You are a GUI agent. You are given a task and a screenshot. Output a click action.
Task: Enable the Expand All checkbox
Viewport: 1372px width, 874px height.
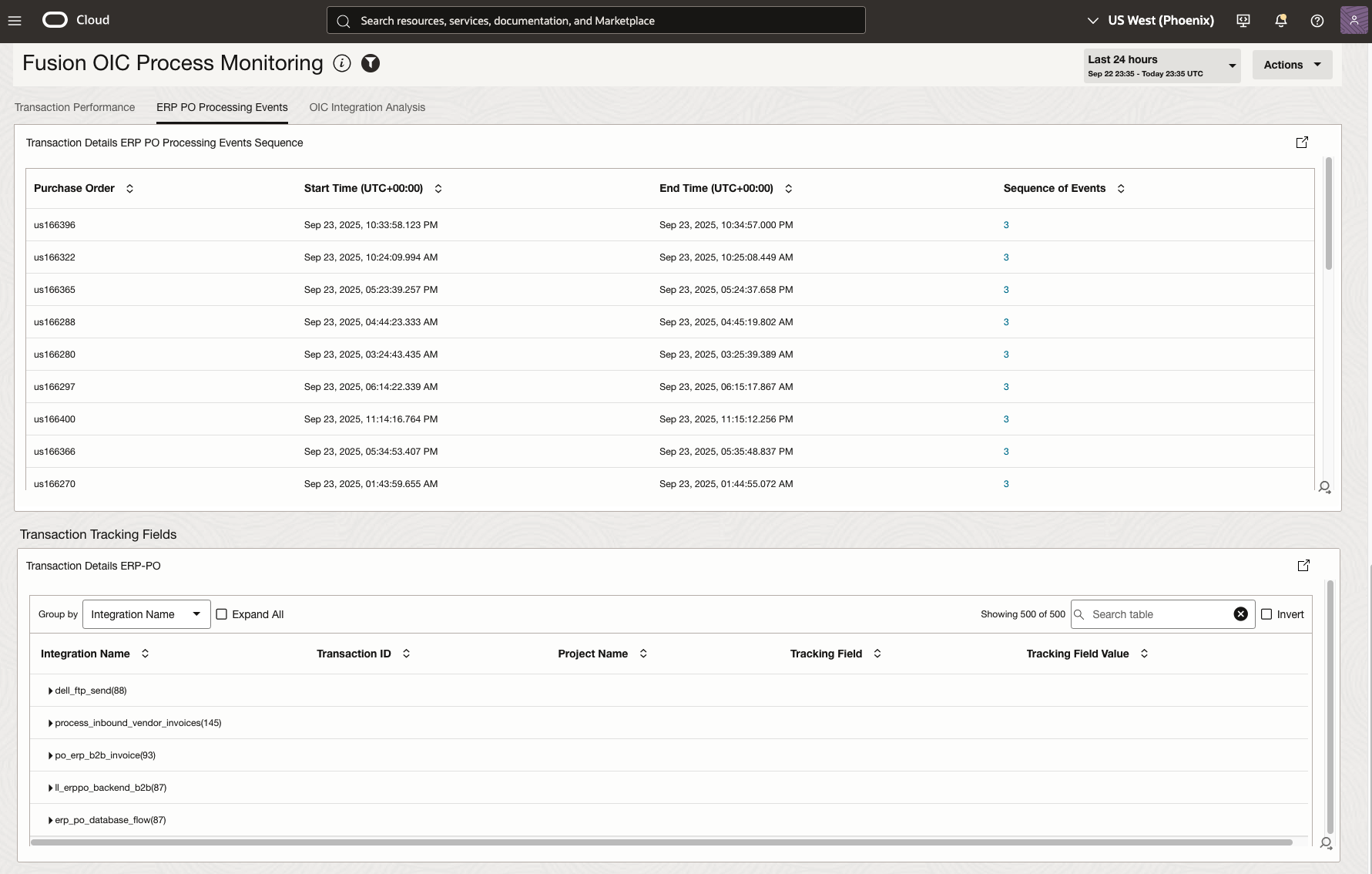[222, 614]
